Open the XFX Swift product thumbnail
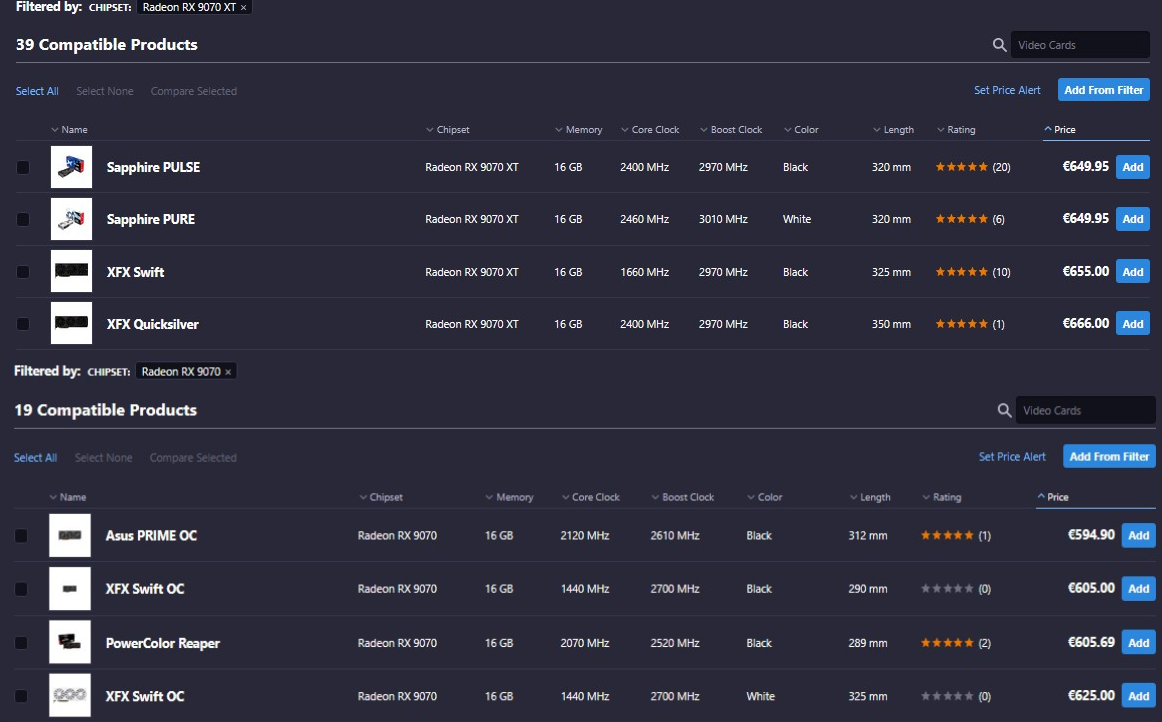 click(x=71, y=271)
